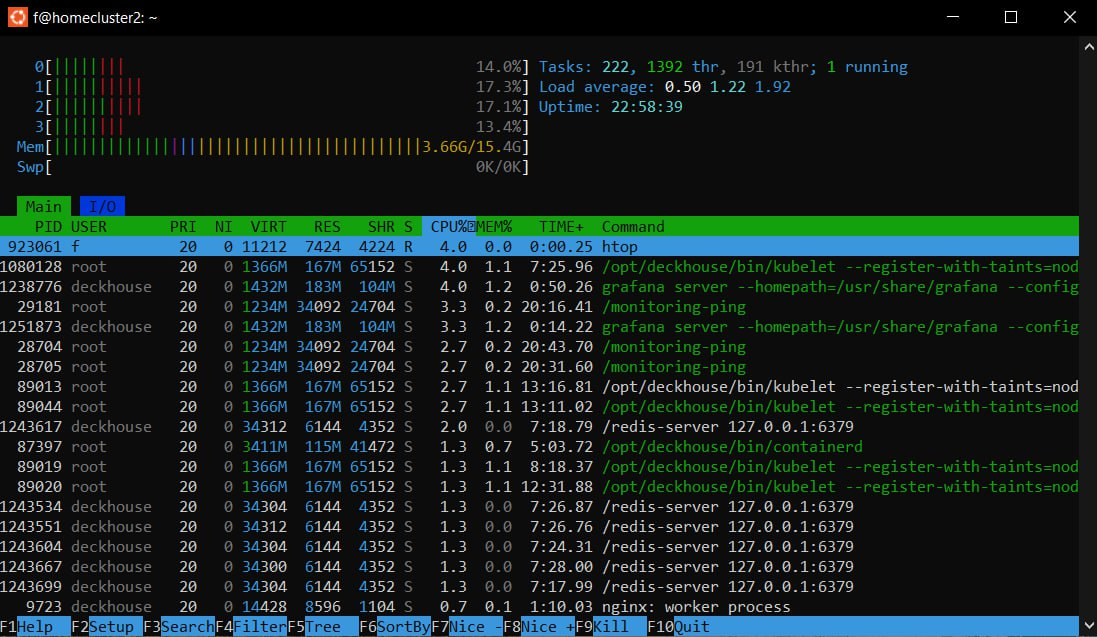
Task: Open F2 Setup menu
Action: click(x=106, y=626)
